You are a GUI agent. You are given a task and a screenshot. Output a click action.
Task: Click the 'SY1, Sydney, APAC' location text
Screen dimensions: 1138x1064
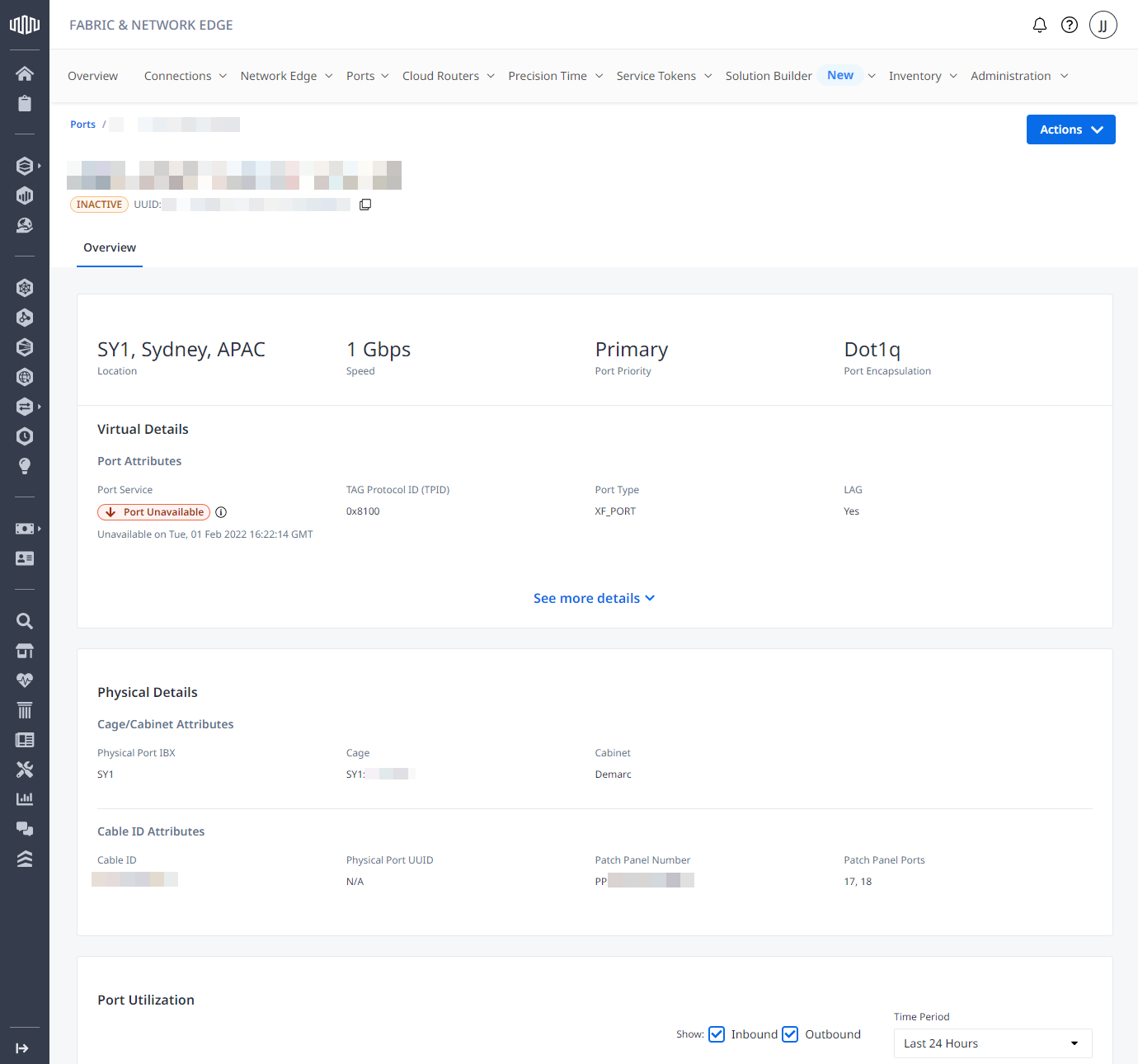coord(181,350)
